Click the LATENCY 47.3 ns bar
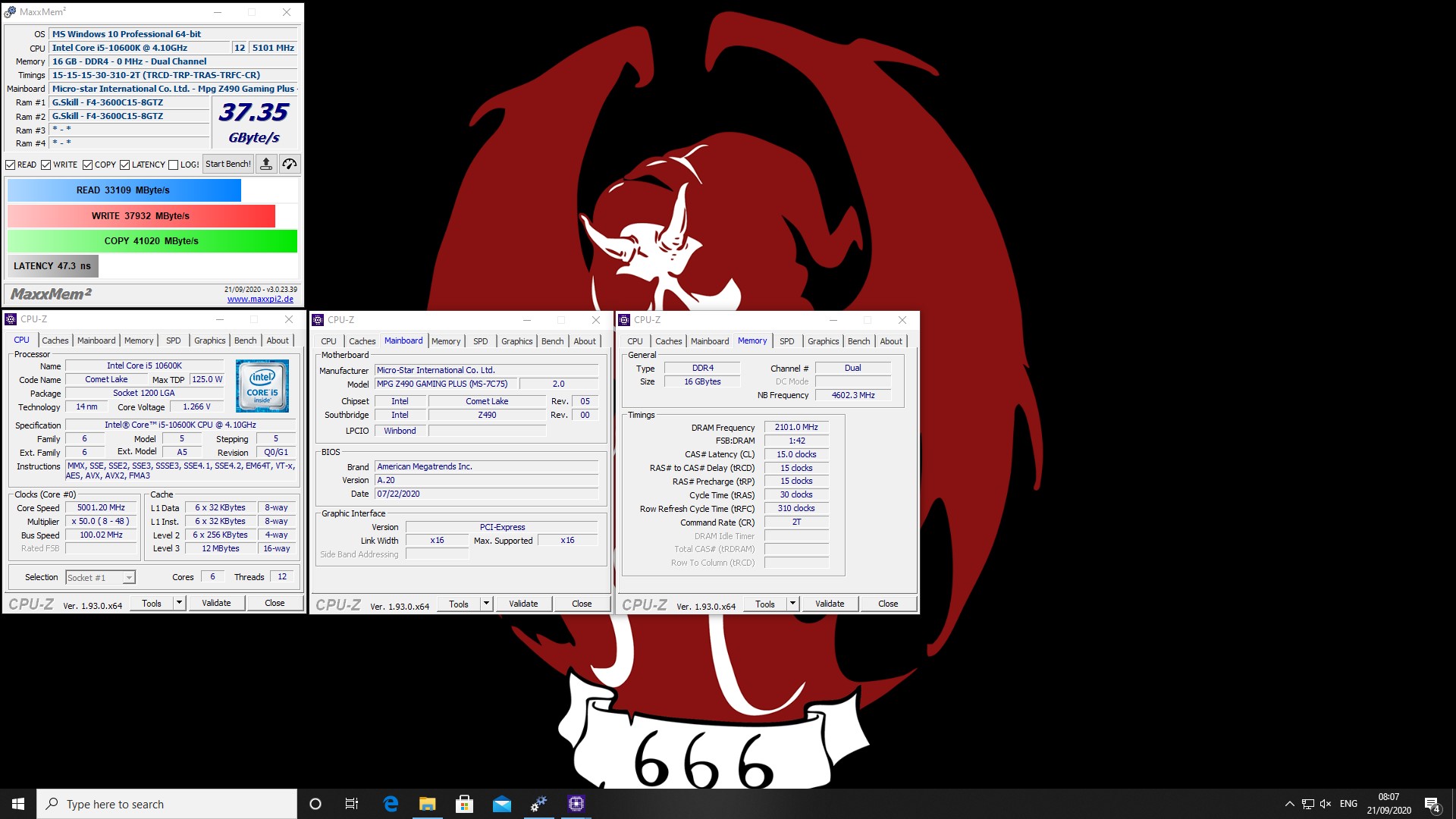 tap(52, 266)
